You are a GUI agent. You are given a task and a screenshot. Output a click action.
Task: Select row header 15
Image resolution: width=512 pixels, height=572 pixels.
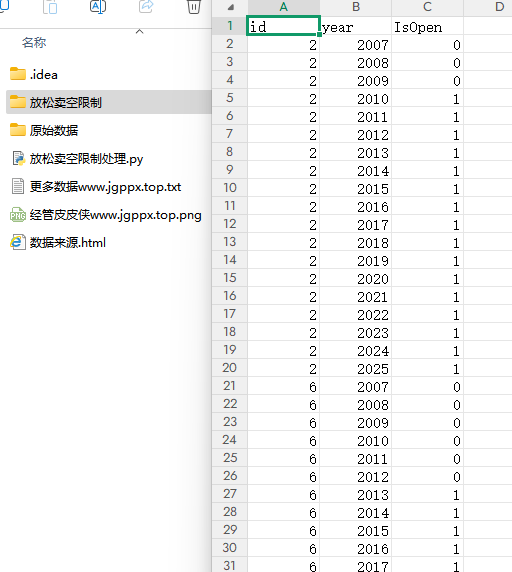(229, 278)
